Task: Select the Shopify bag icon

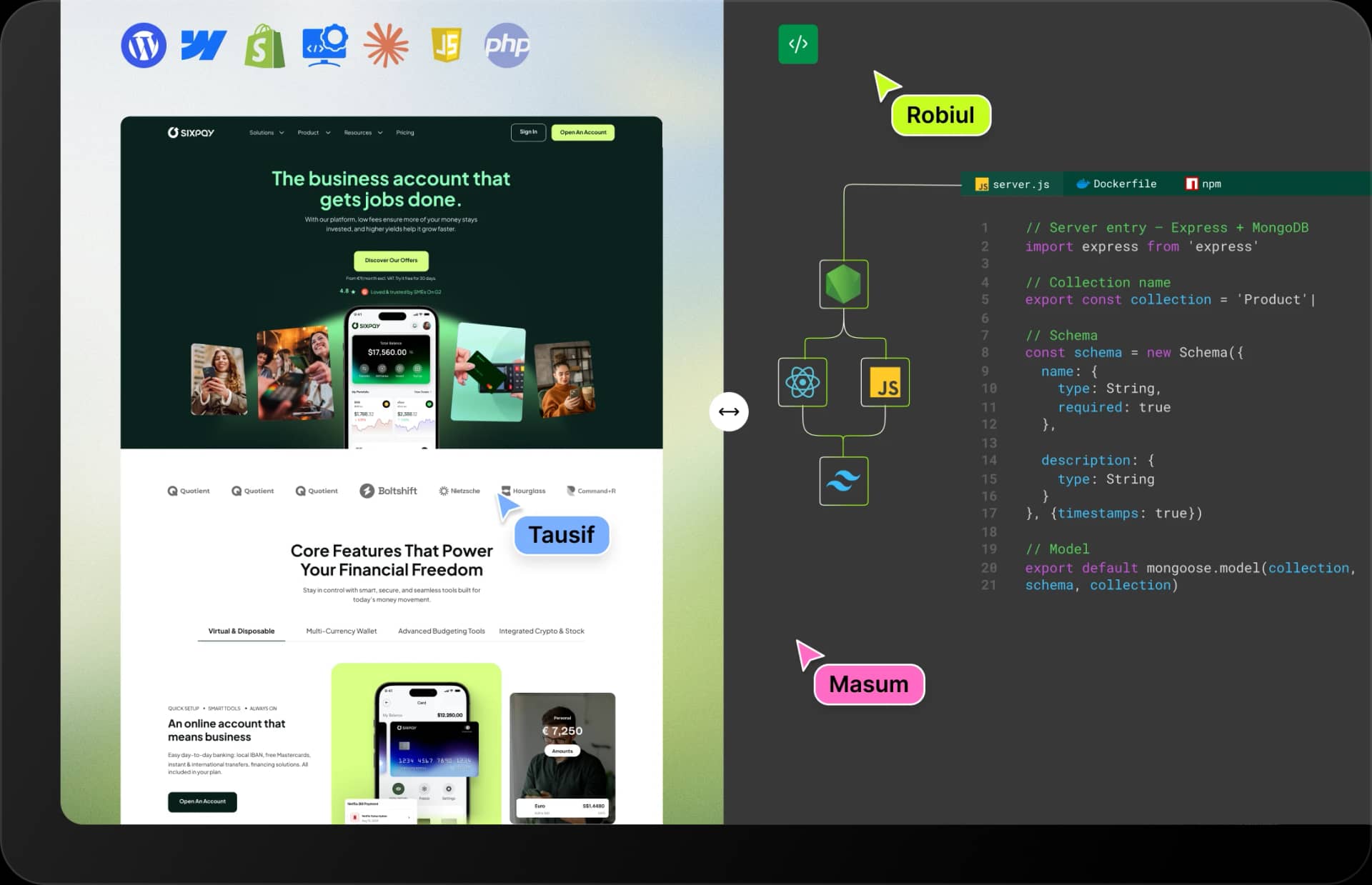Action: [264, 46]
